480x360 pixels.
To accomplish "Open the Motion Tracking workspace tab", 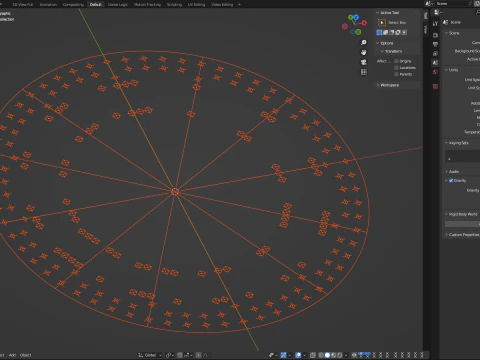I will point(147,4).
